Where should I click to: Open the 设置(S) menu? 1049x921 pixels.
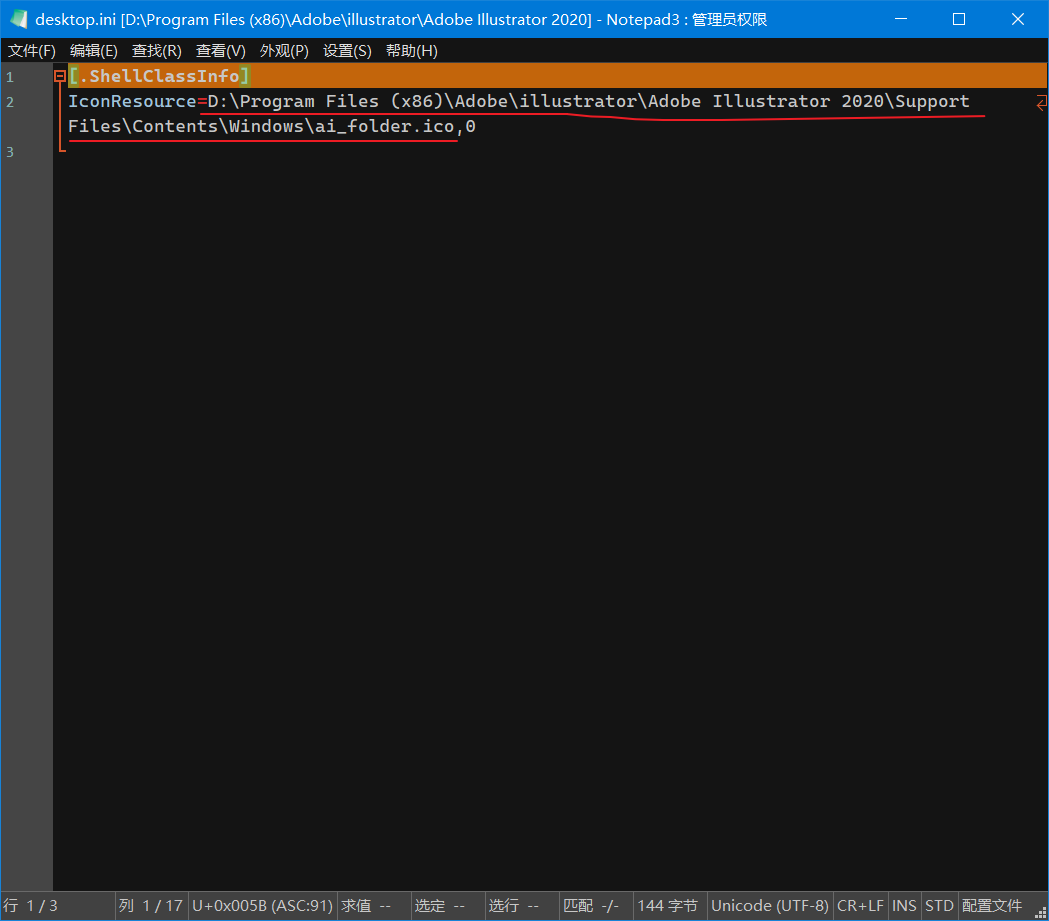point(347,51)
